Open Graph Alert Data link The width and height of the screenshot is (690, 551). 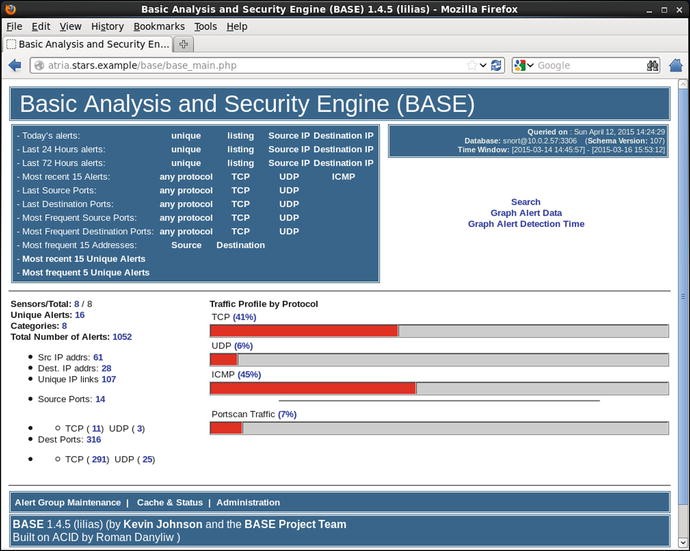tap(526, 213)
